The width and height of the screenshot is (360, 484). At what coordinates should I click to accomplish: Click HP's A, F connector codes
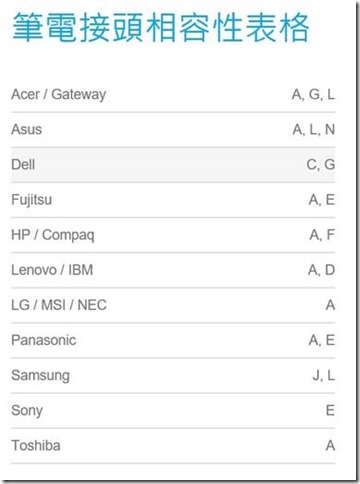[x=322, y=235]
